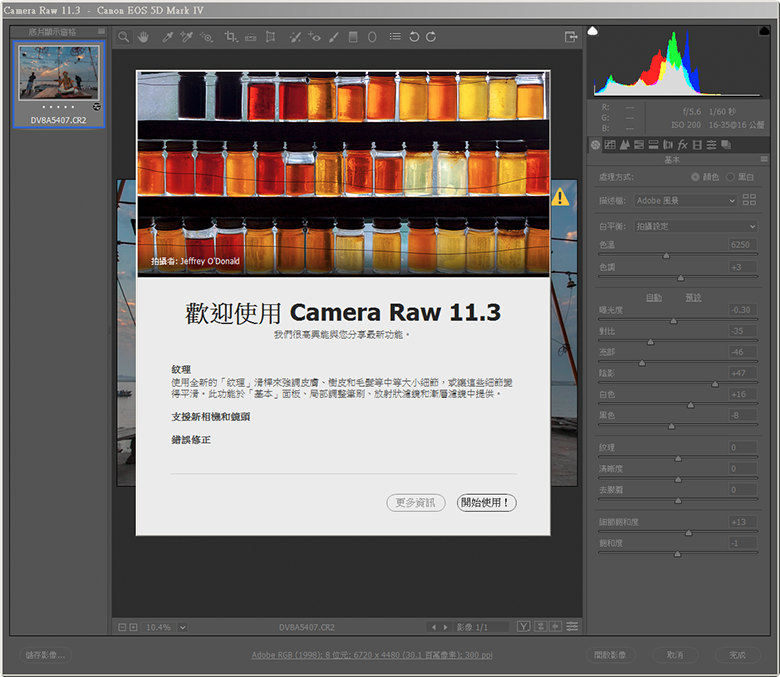
Task: Click the zoom out minus button
Action: (x=122, y=627)
